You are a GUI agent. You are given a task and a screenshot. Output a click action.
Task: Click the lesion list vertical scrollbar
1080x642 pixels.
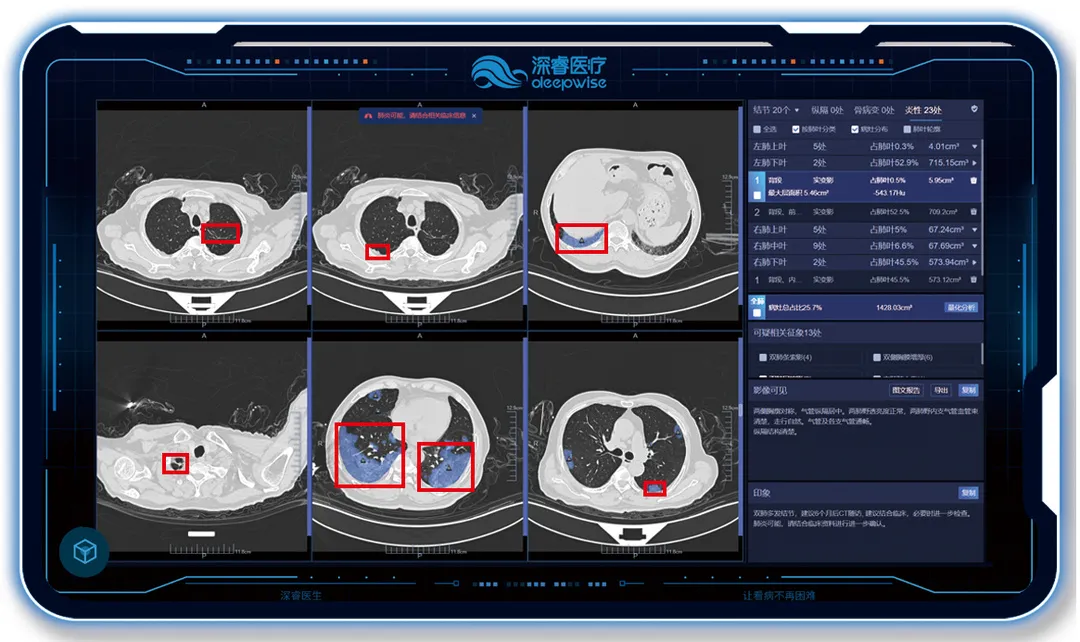[981, 207]
